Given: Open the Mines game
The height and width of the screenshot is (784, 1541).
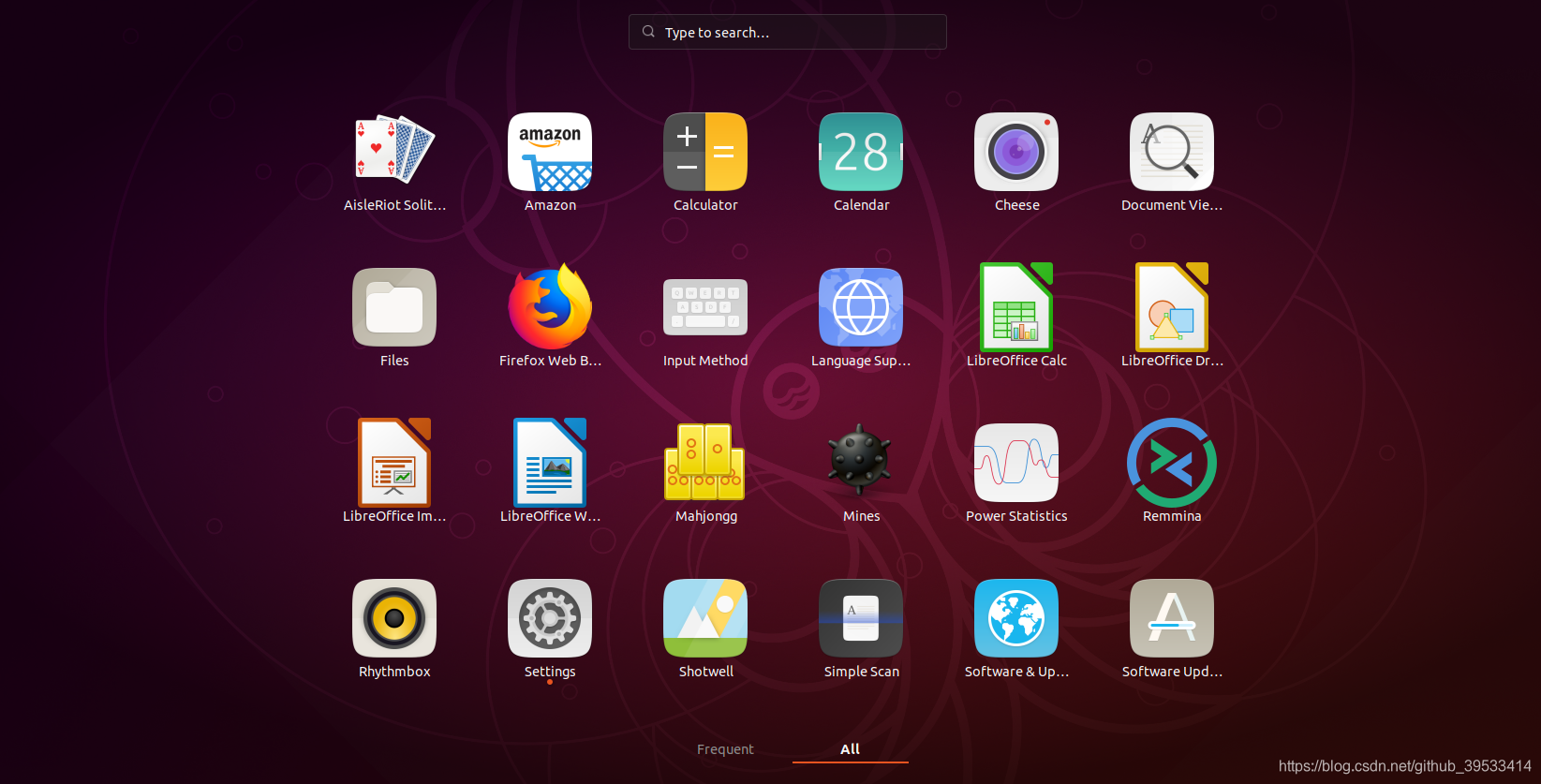Looking at the screenshot, I should click(x=861, y=460).
